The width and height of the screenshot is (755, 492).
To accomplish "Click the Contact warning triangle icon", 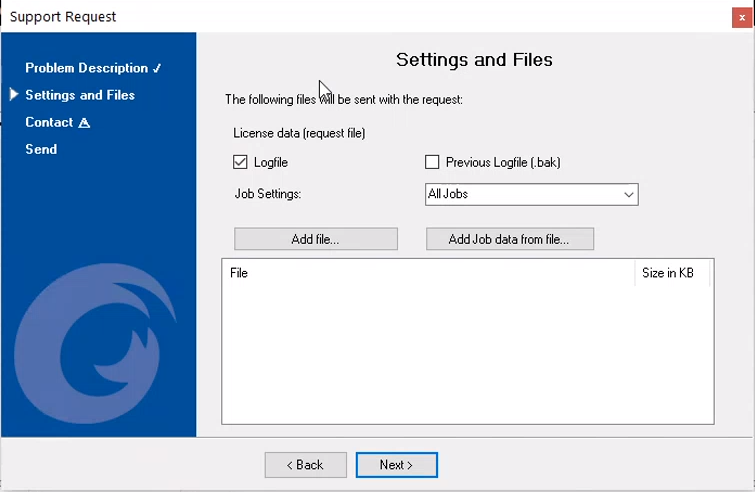I will (84, 123).
